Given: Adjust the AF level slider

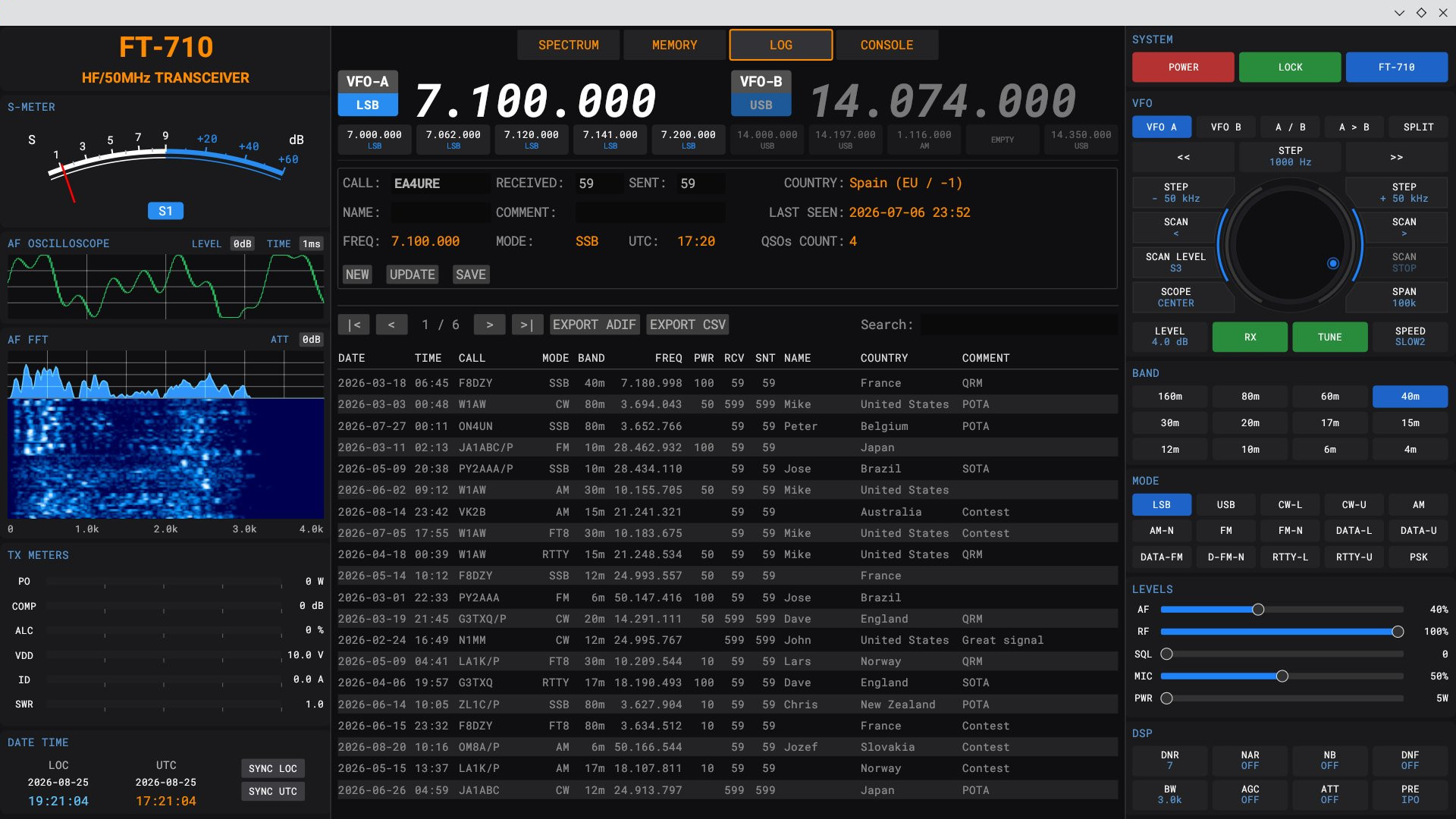Looking at the screenshot, I should (x=1281, y=610).
